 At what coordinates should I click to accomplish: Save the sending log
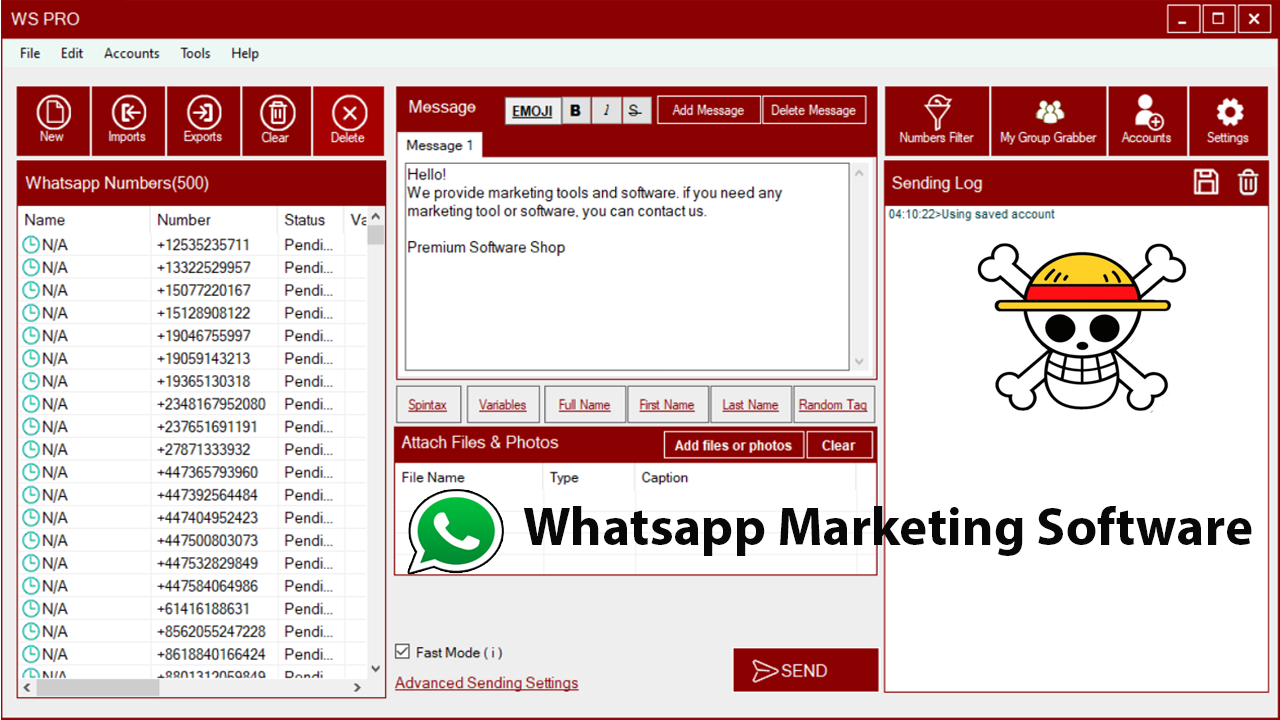click(1206, 182)
